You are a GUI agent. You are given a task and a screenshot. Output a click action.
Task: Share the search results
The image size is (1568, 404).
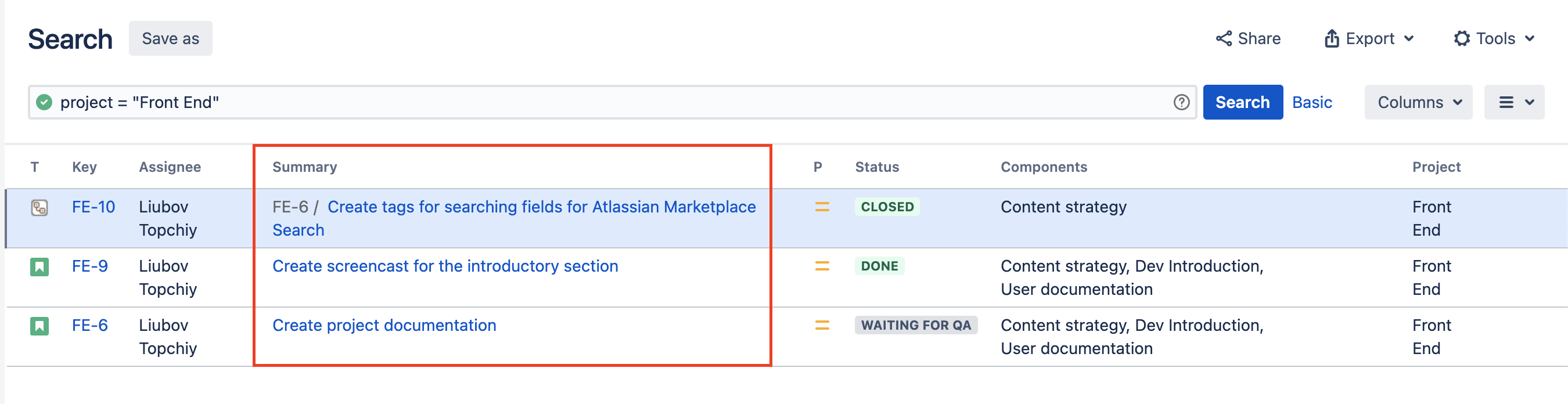(1248, 39)
